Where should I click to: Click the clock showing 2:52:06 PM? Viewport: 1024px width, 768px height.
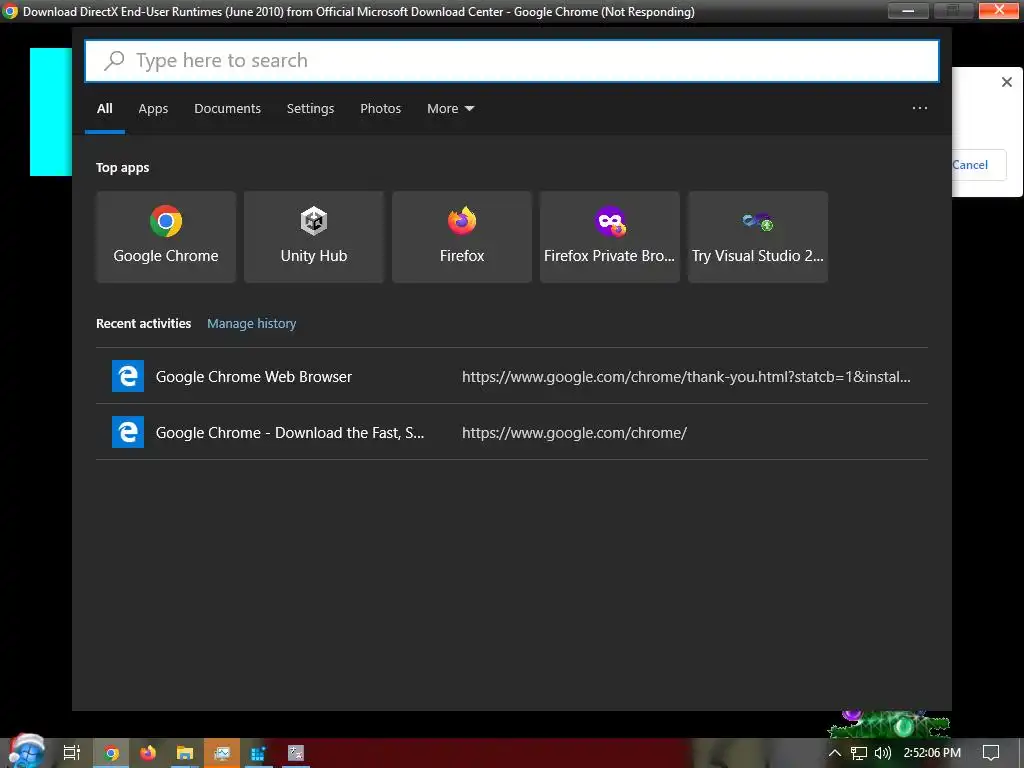(932, 753)
